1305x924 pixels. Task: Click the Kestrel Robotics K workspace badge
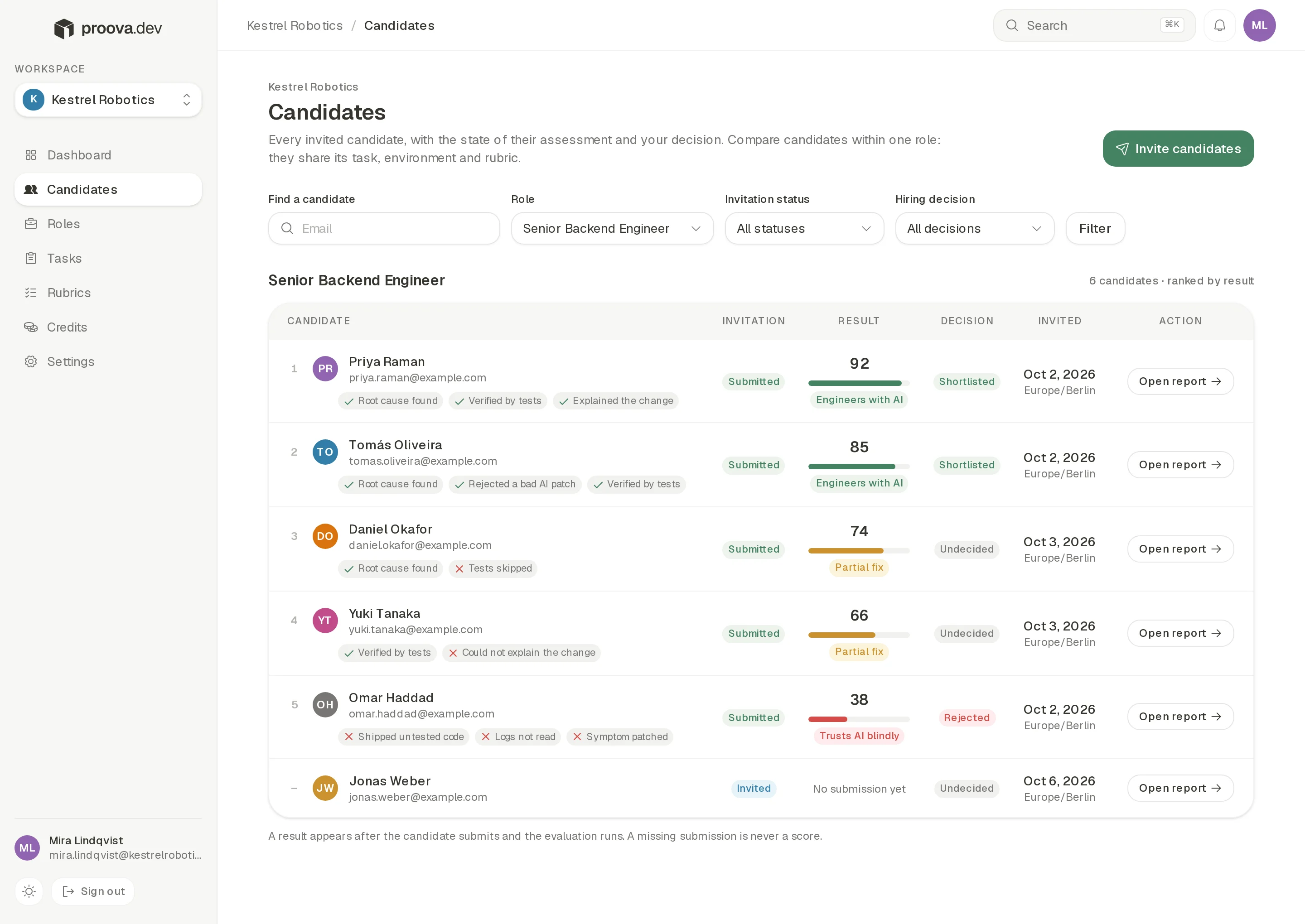tap(34, 100)
